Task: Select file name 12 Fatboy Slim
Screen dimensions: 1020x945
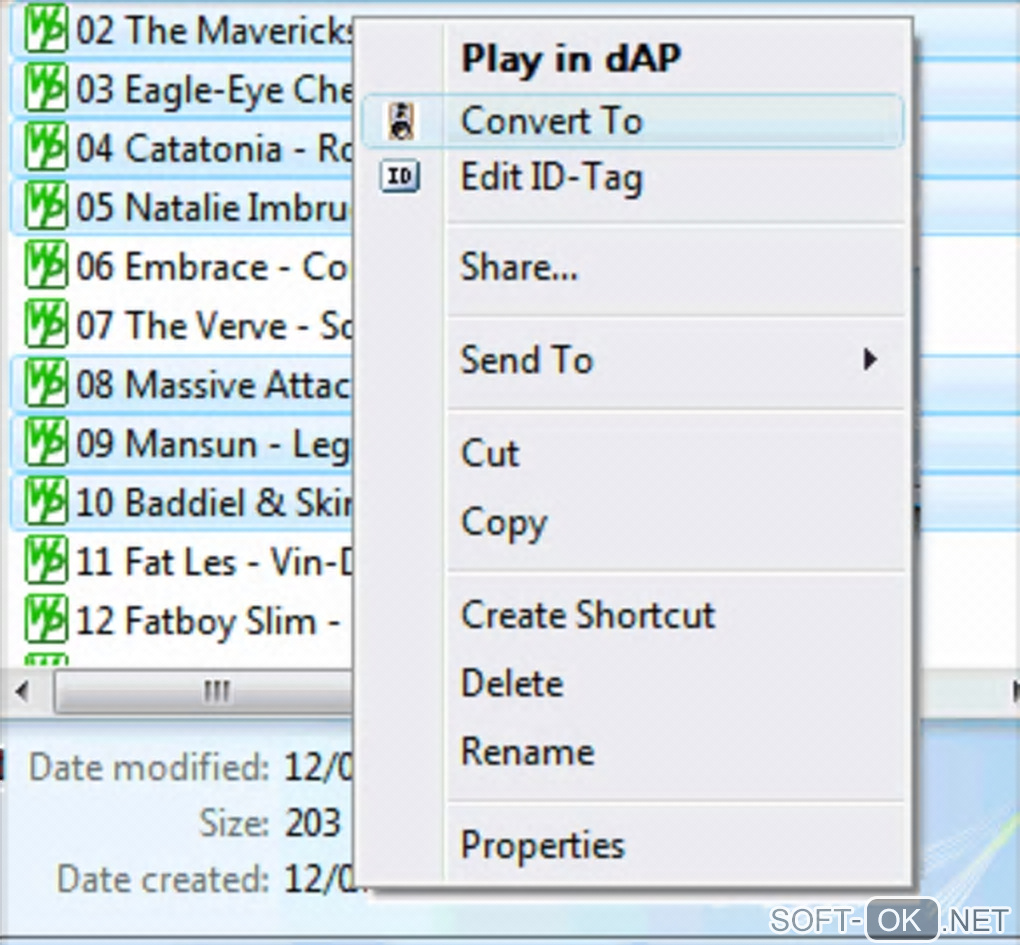Action: click(x=208, y=620)
